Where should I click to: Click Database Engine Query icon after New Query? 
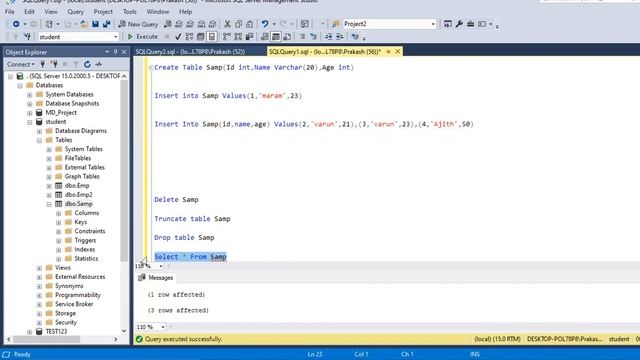coord(168,24)
